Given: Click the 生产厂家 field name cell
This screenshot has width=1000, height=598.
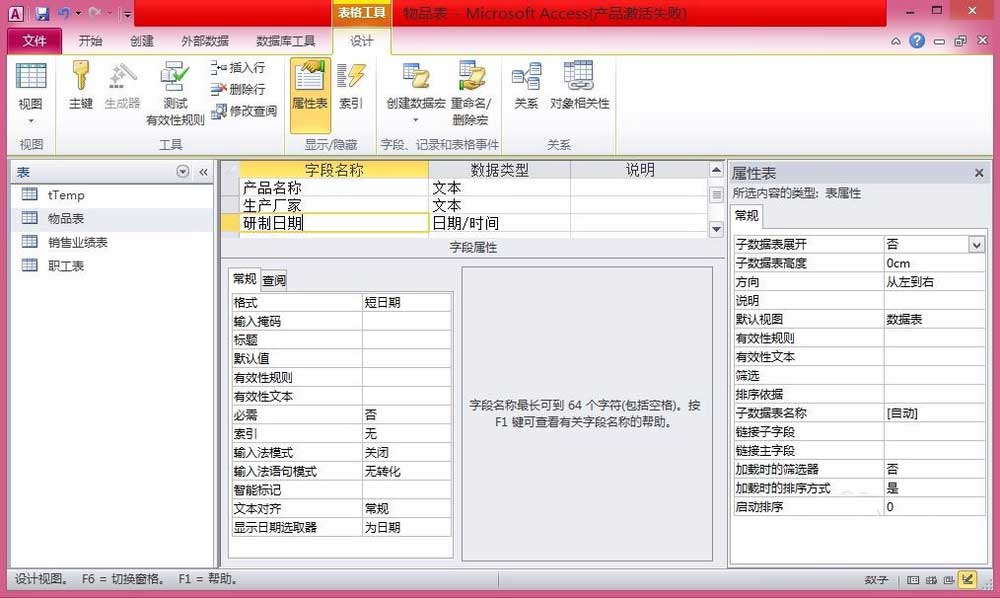Looking at the screenshot, I should tap(334, 205).
